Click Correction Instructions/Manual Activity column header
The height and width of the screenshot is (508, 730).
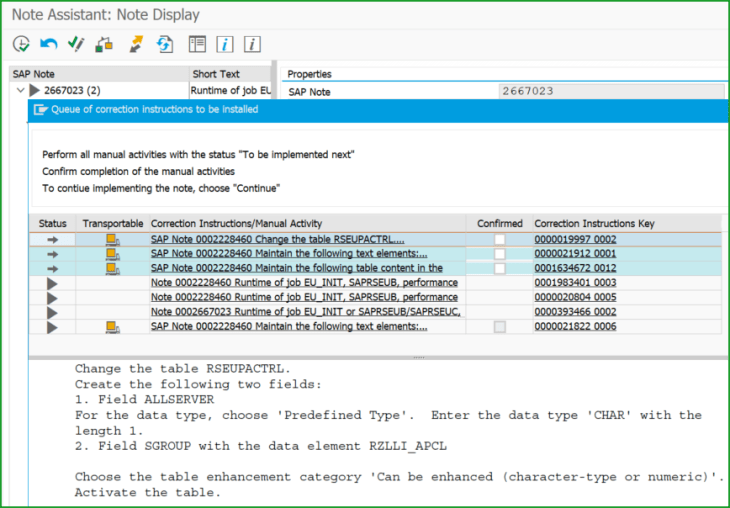coord(307,224)
